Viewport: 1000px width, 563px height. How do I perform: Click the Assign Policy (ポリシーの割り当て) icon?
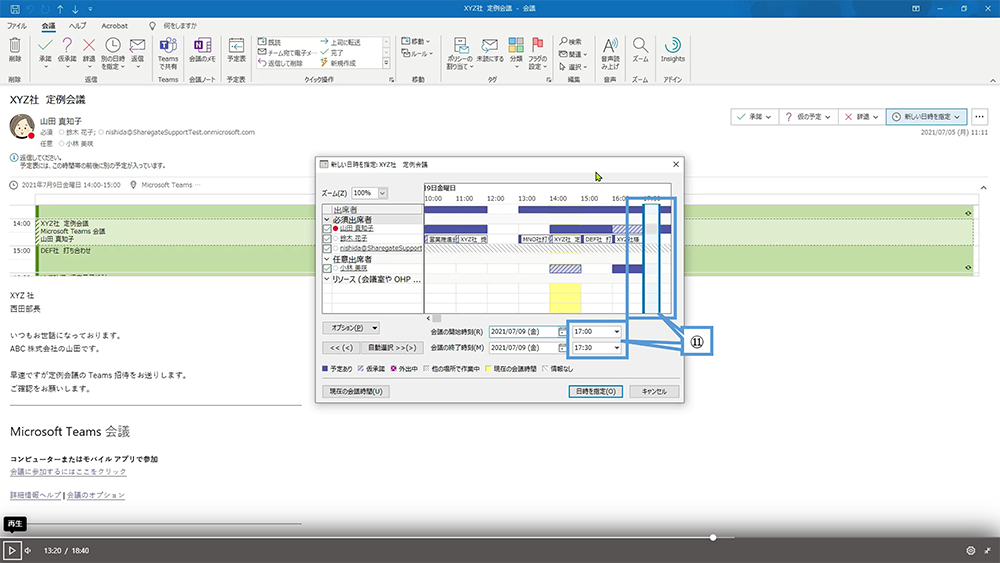tap(460, 45)
